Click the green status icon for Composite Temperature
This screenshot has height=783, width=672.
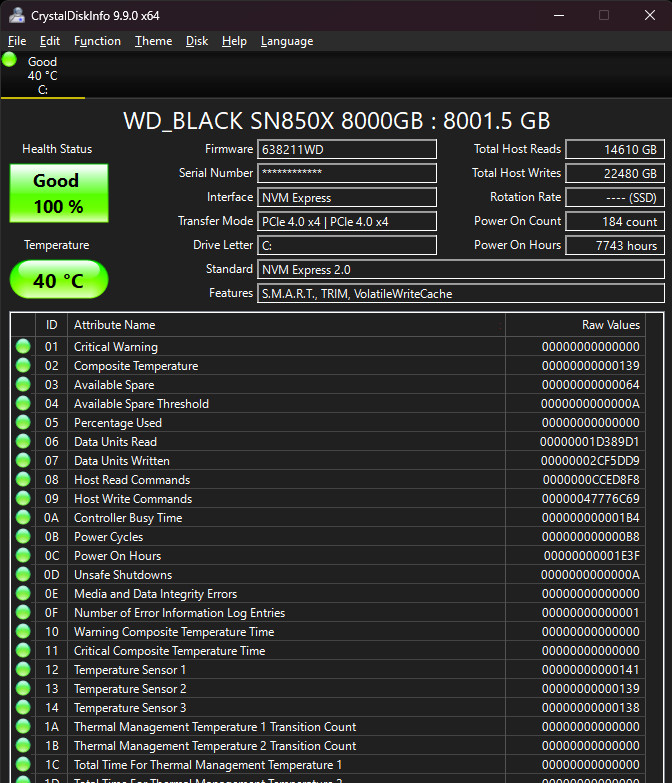pos(23,365)
